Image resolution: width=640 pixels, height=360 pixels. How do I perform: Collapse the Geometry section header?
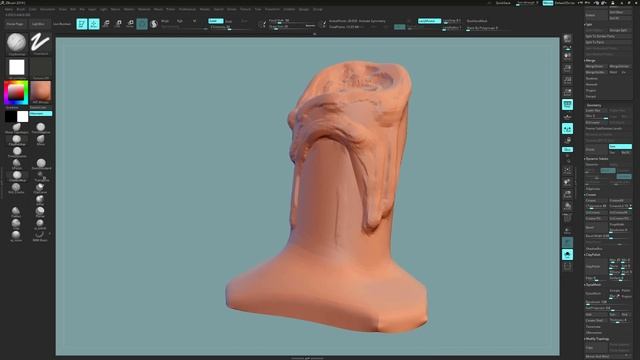click(593, 105)
